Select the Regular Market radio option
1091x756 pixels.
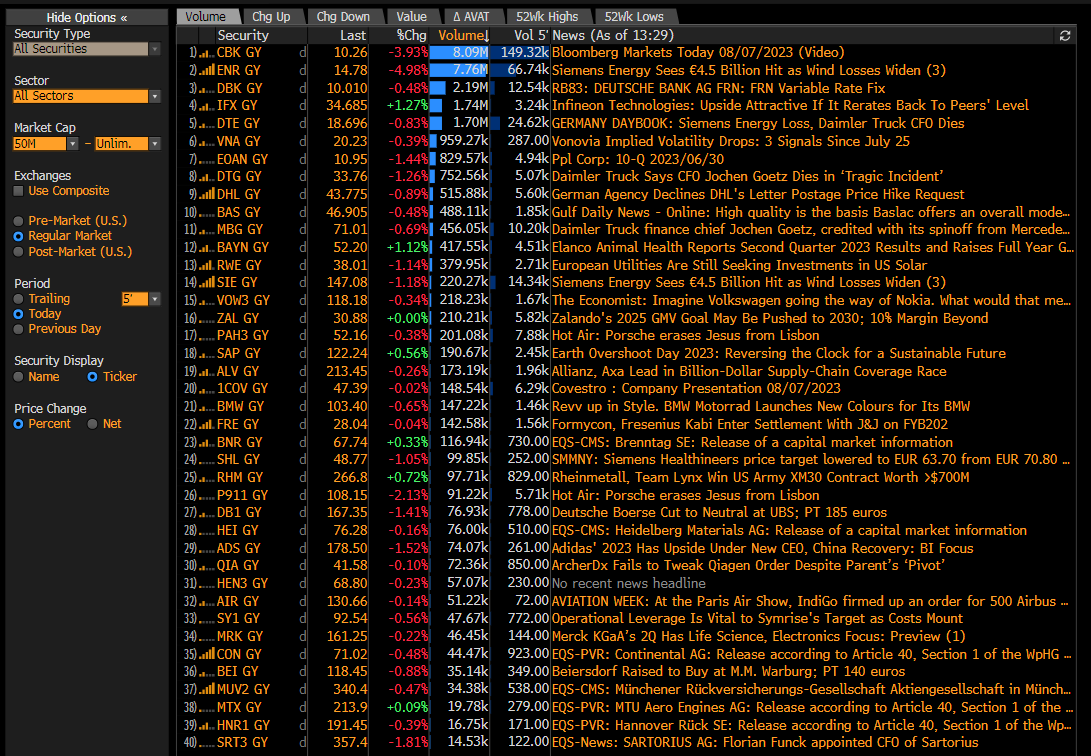(x=19, y=236)
